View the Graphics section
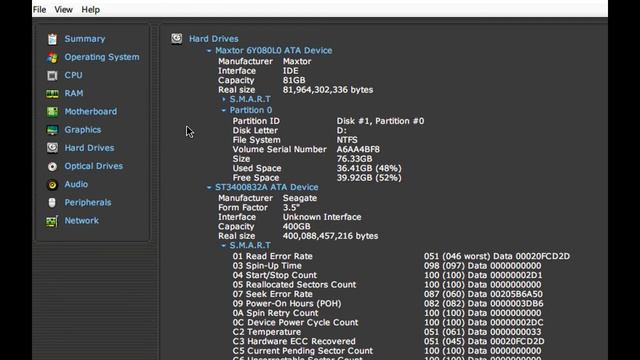The image size is (640, 360). click(x=83, y=130)
